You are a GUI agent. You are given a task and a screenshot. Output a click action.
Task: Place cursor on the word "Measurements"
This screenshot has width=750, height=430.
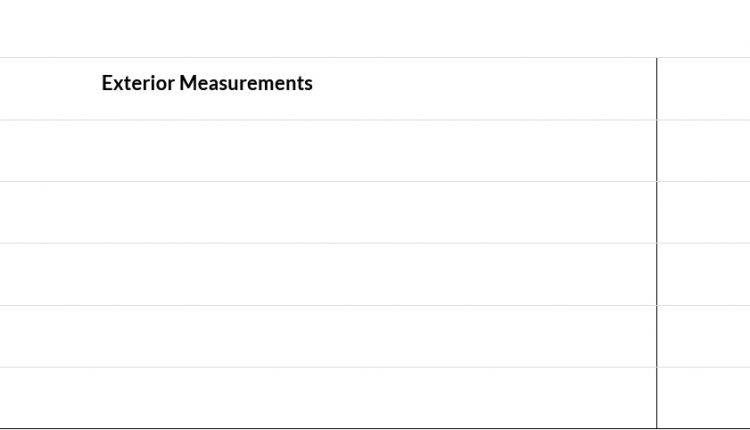pyautogui.click(x=246, y=83)
